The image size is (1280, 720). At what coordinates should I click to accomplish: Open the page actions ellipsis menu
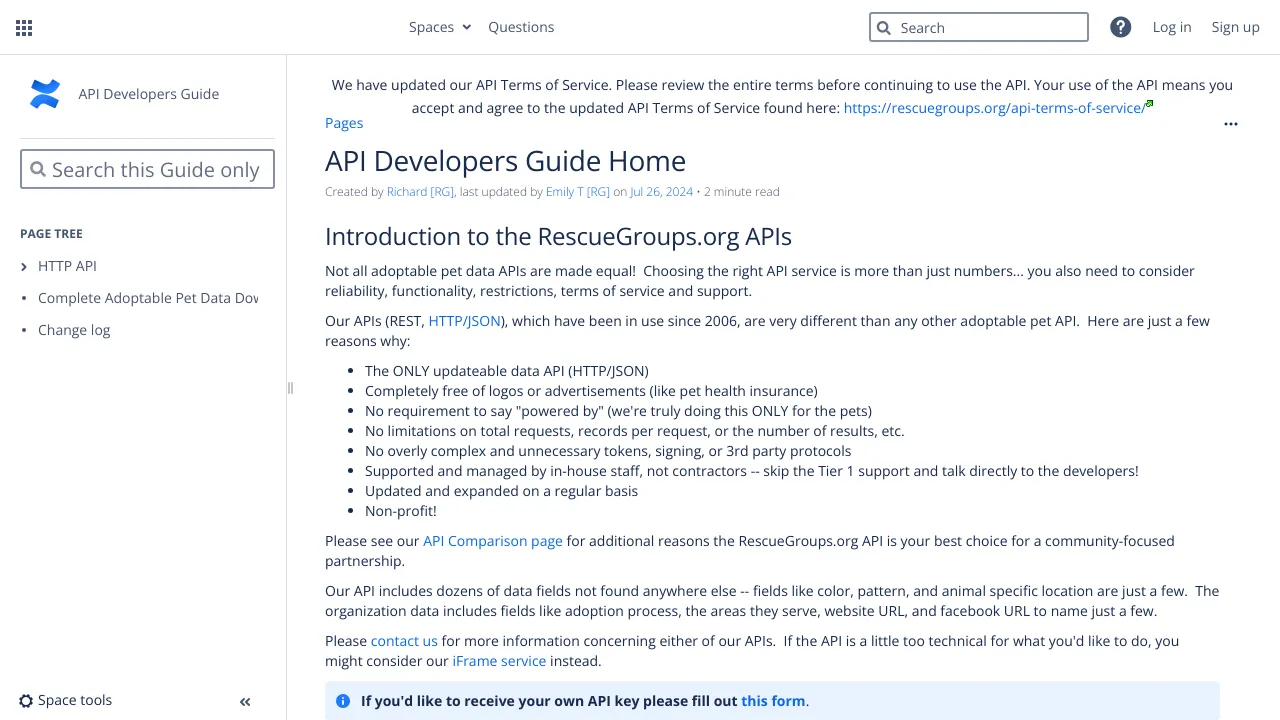(x=1231, y=124)
